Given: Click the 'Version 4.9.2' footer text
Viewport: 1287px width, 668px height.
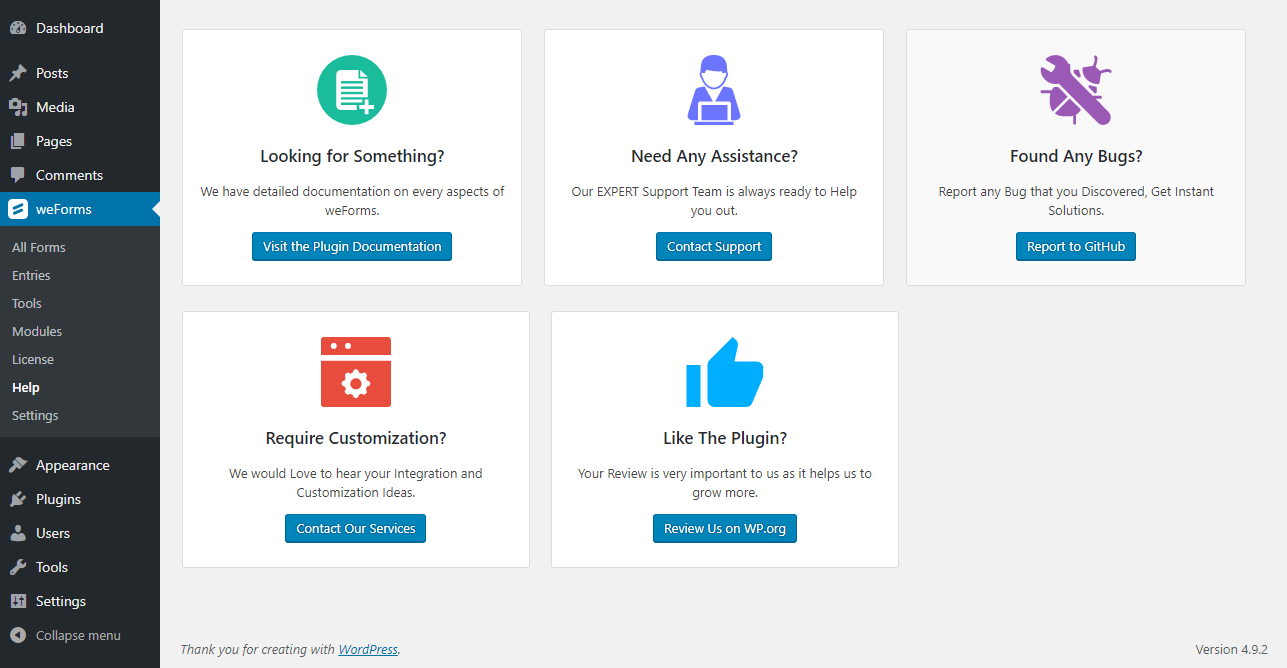Looking at the screenshot, I should pyautogui.click(x=1232, y=649).
